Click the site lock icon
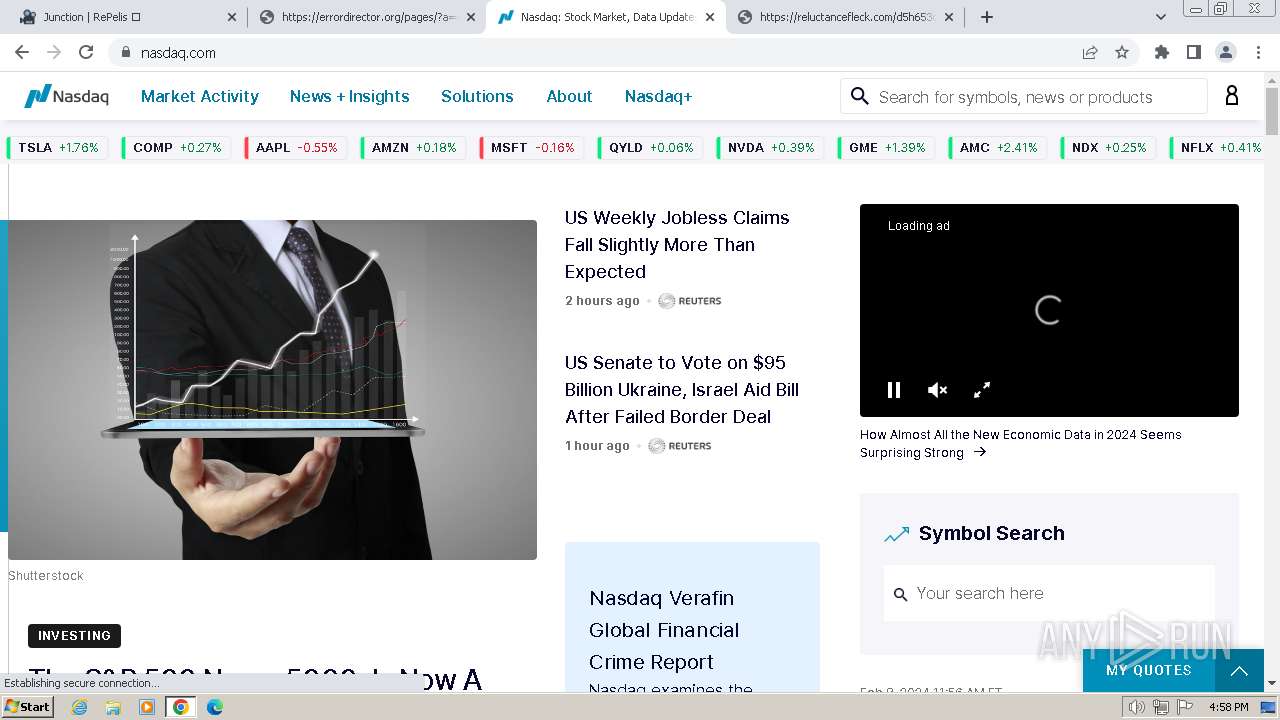Image resolution: width=1280 pixels, height=720 pixels. (x=125, y=52)
